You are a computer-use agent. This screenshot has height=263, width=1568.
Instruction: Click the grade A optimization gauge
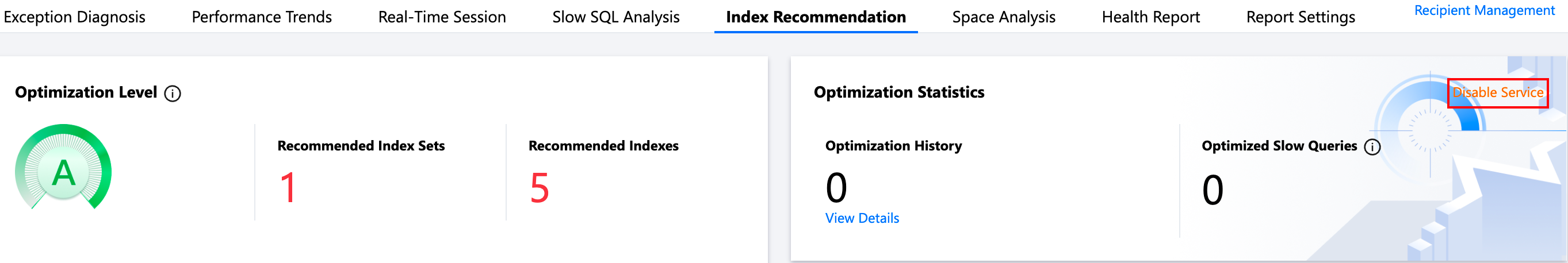click(63, 169)
